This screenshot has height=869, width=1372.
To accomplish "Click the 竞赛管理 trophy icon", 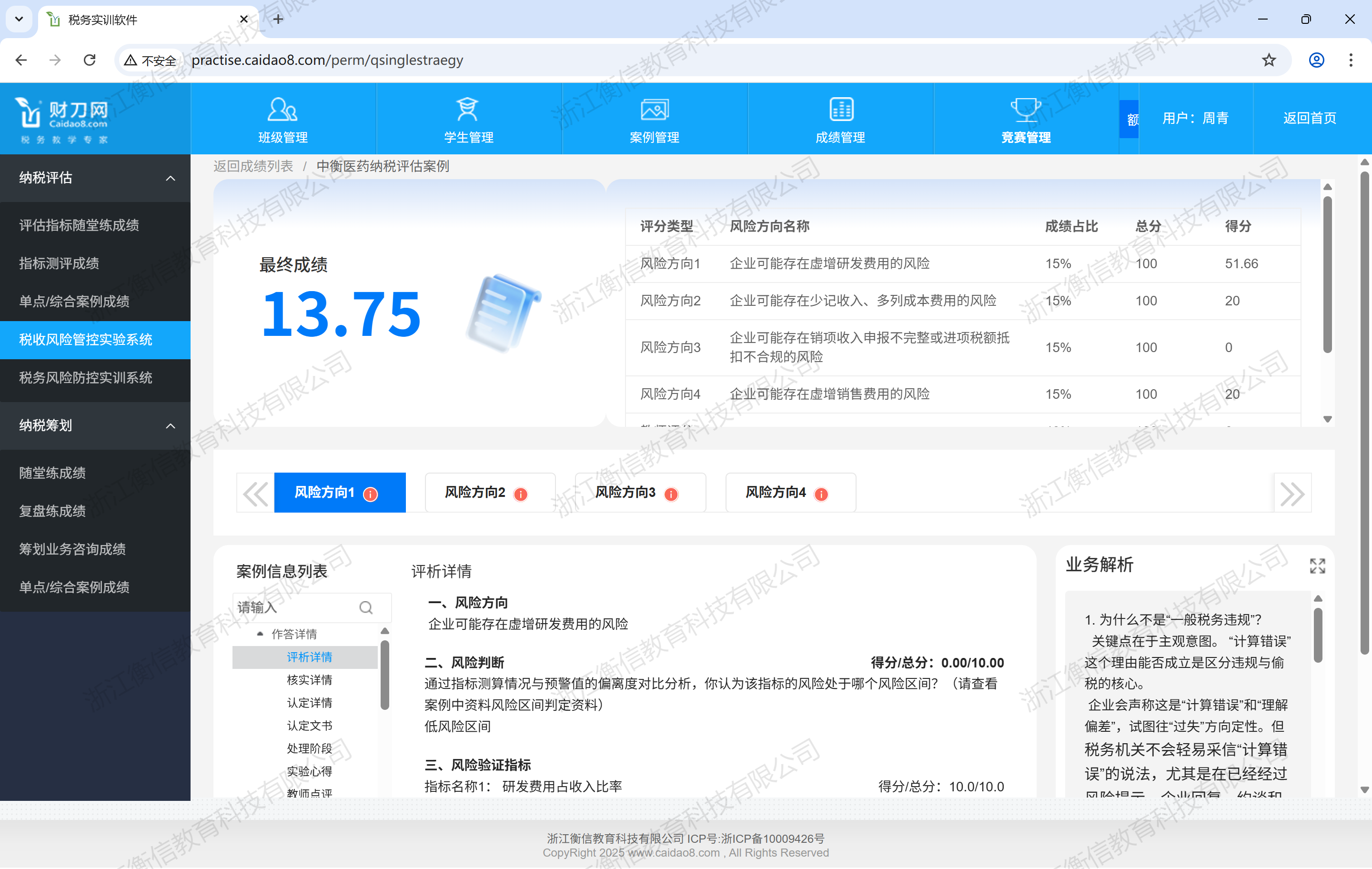I will (x=1026, y=109).
